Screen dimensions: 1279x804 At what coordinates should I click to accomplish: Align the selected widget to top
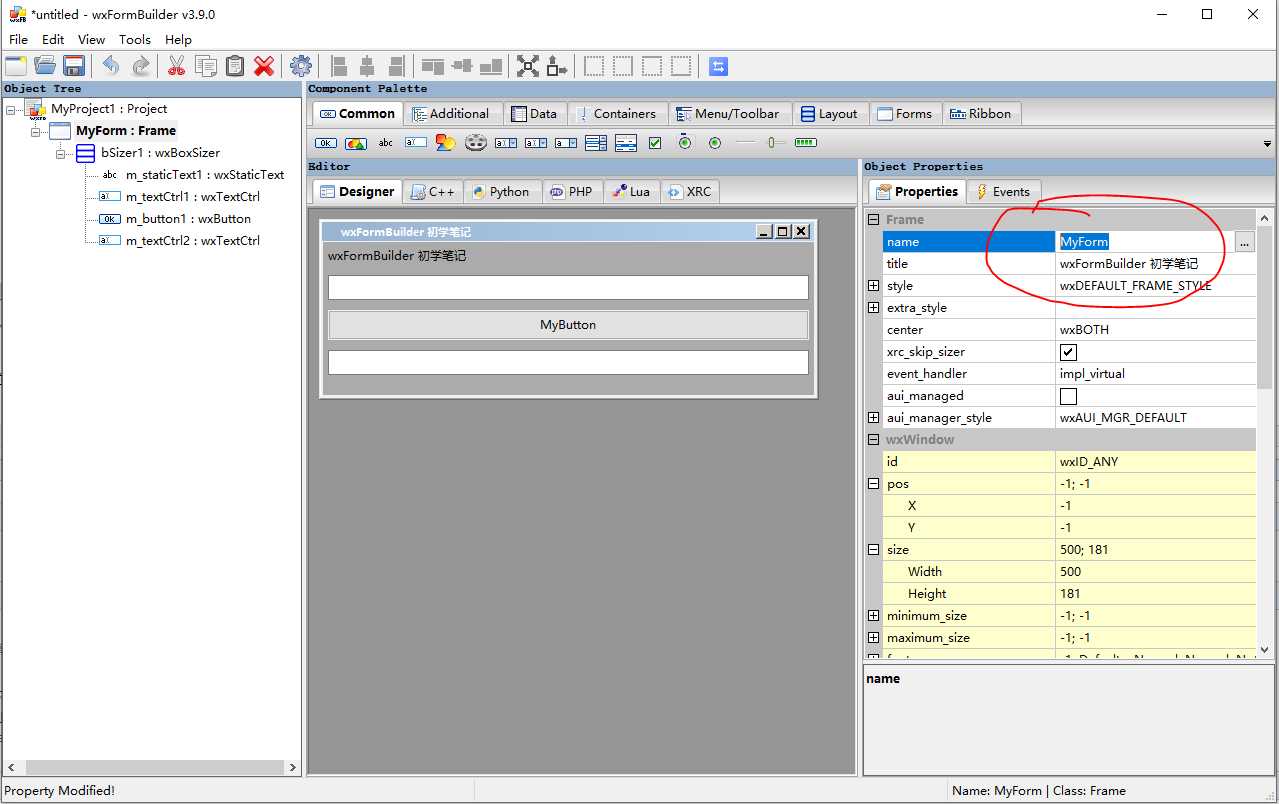[x=433, y=66]
